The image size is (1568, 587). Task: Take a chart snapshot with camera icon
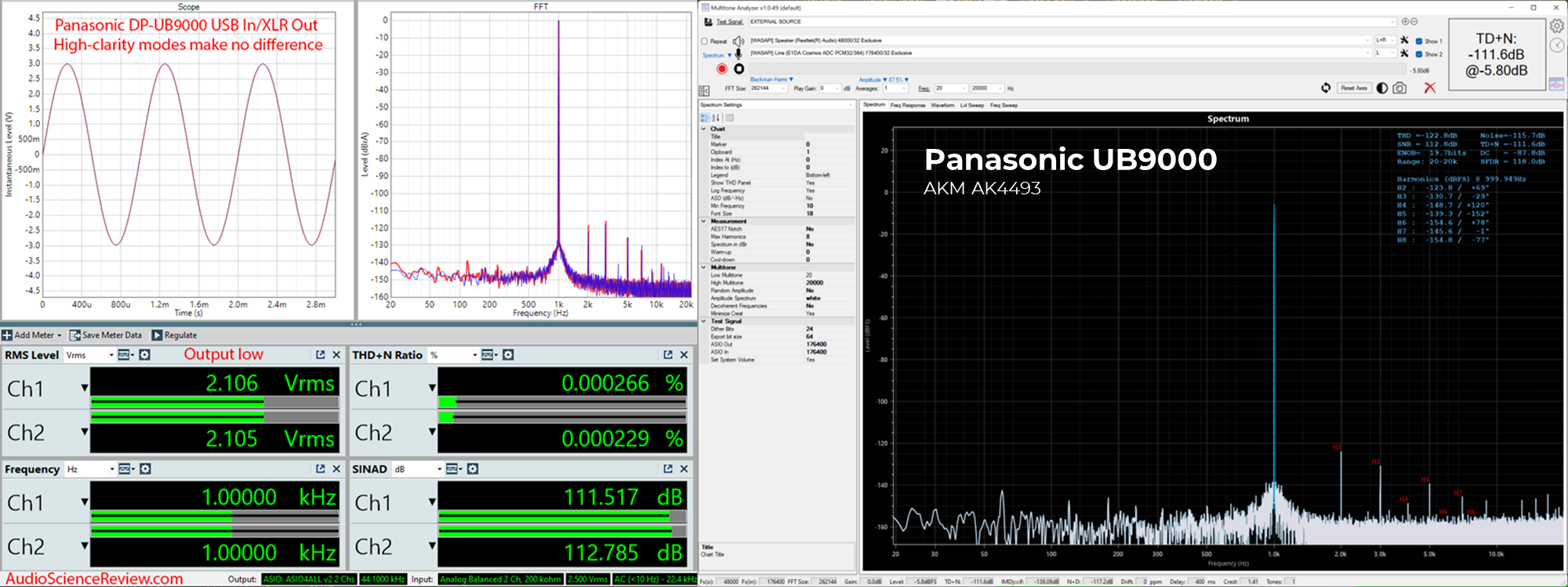click(x=1399, y=88)
